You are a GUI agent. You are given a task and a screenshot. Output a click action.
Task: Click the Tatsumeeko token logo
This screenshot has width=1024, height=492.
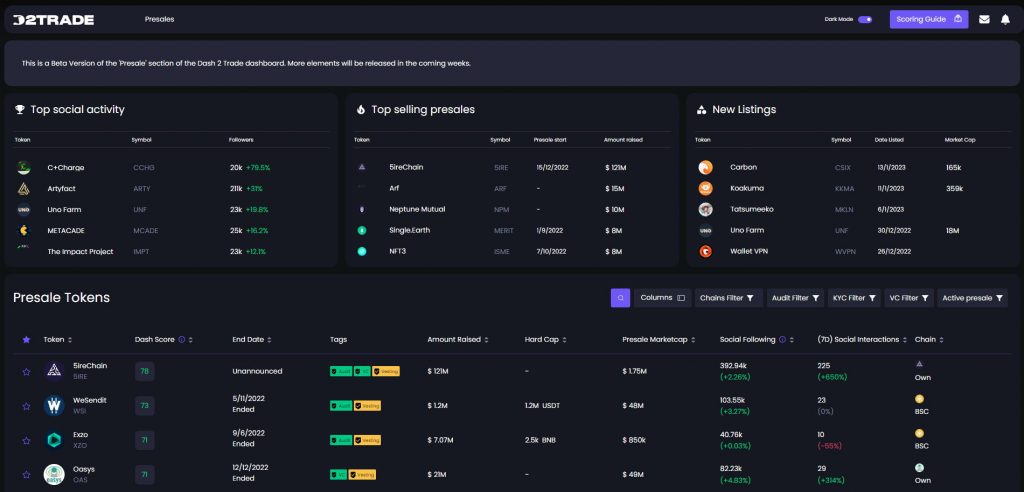[x=705, y=209]
